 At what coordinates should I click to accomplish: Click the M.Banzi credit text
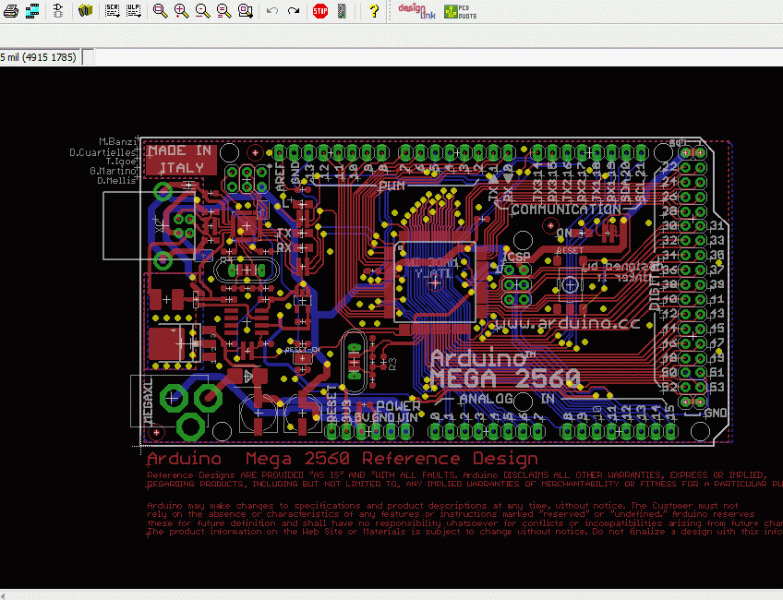pos(118,142)
